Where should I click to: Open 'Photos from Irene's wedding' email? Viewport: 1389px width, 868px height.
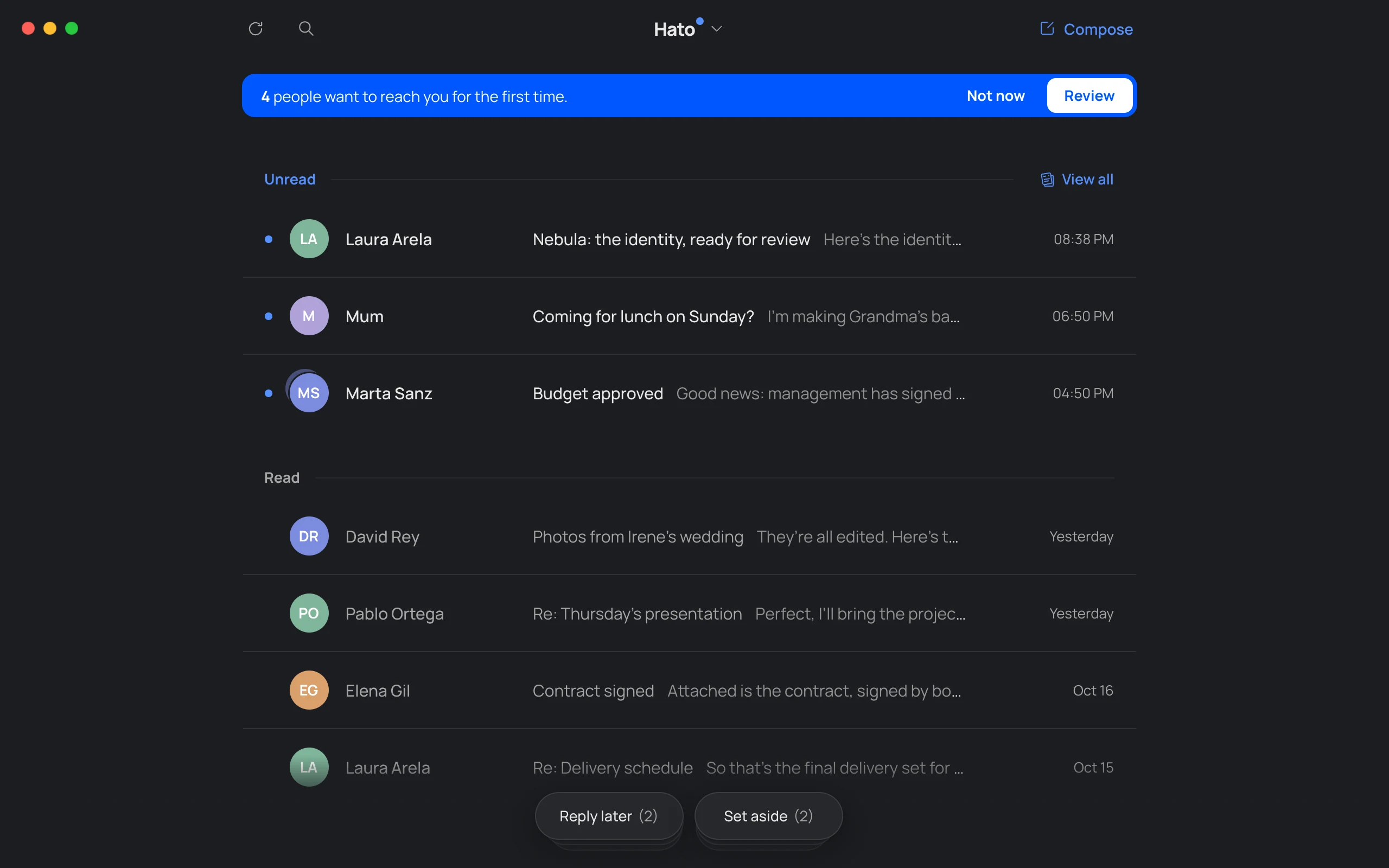pyautogui.click(x=638, y=537)
